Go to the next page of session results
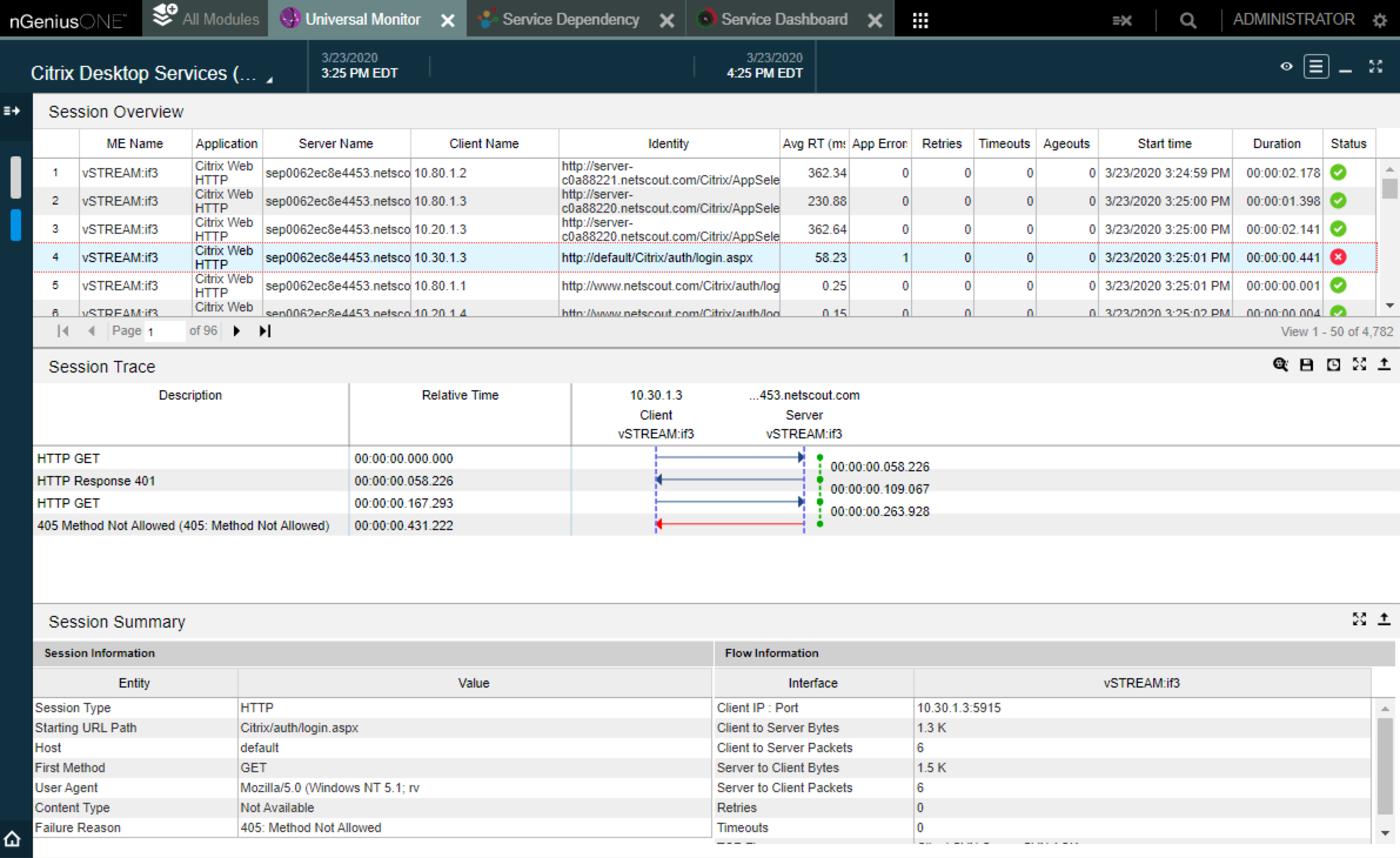 point(236,331)
